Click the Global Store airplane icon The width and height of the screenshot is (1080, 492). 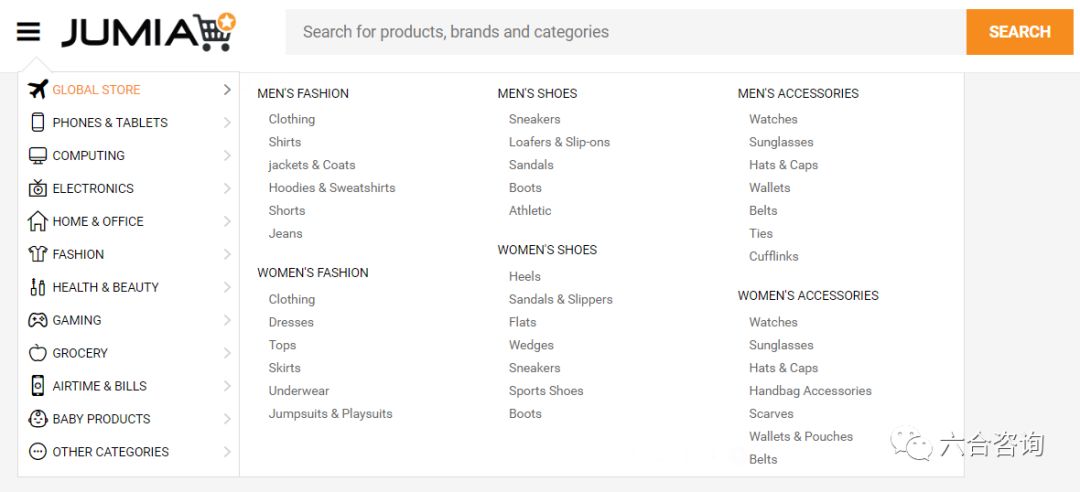point(38,89)
